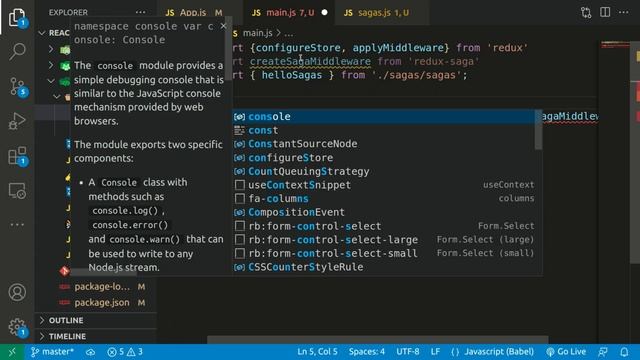Screen dimensions: 640x360
Task: Open notifications bell
Action: point(624,352)
